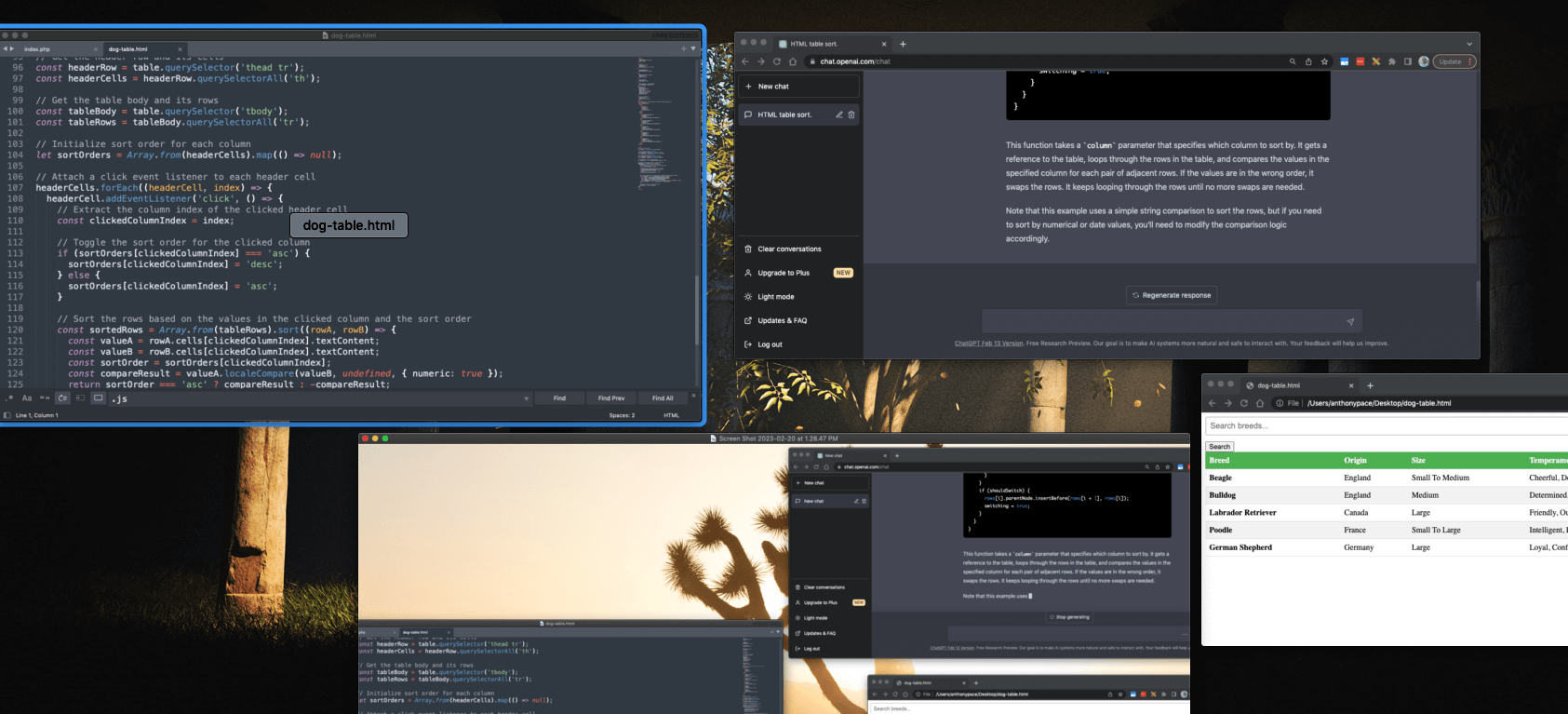Click Clear conversations in ChatGPT sidebar

click(798, 249)
